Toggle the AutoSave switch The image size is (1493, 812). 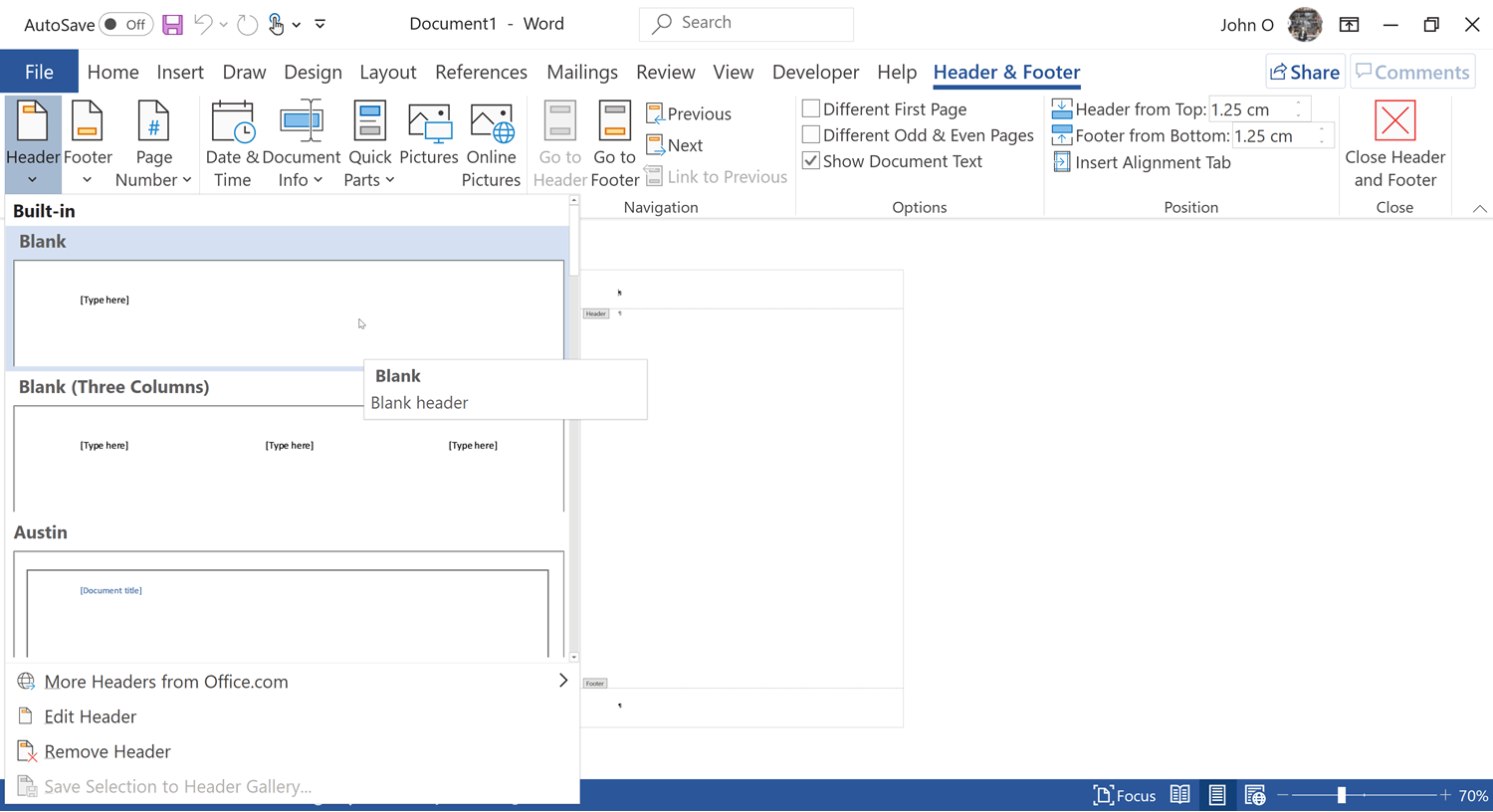[126, 25]
